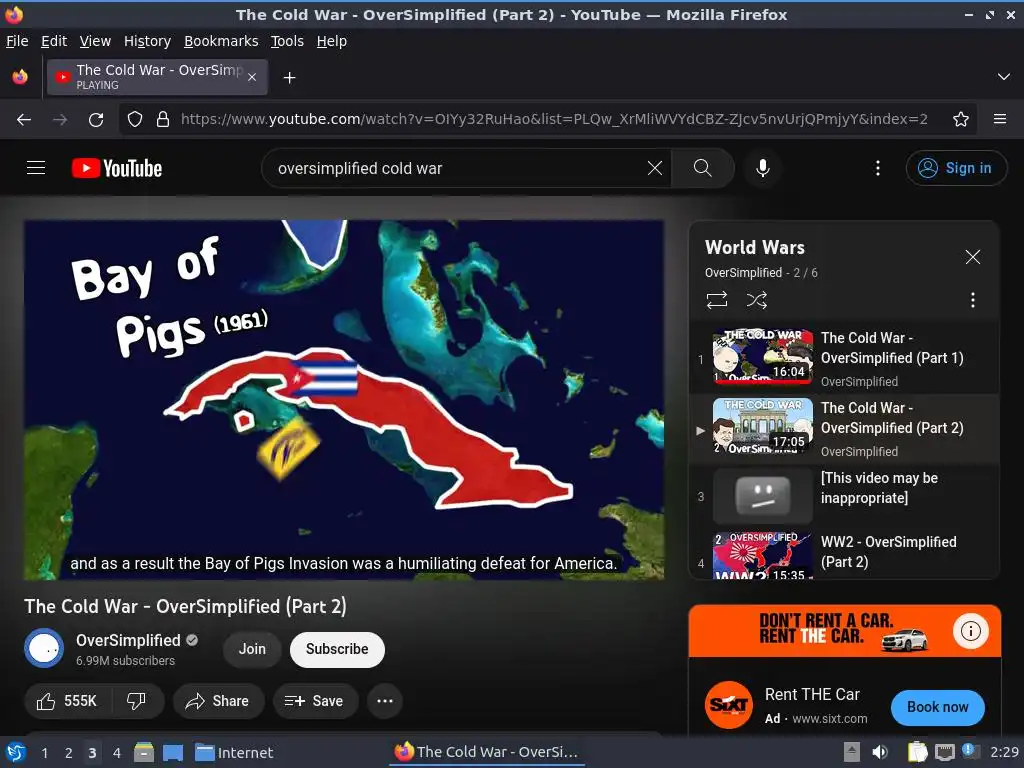Image resolution: width=1024 pixels, height=768 pixels.
Task: Open the file manager taskbar icon
Action: (x=144, y=753)
